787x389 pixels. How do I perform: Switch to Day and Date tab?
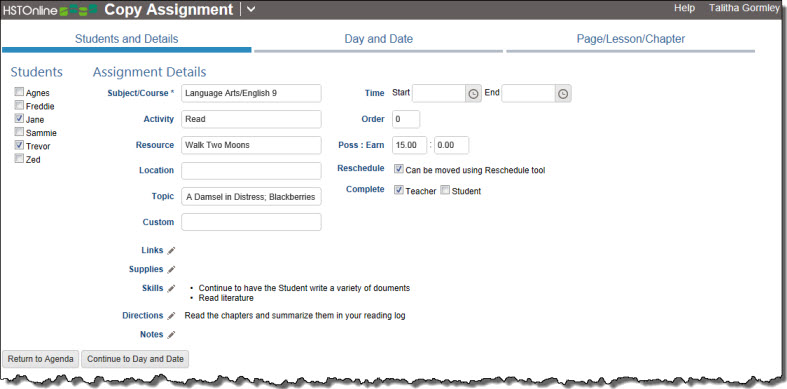click(x=378, y=39)
